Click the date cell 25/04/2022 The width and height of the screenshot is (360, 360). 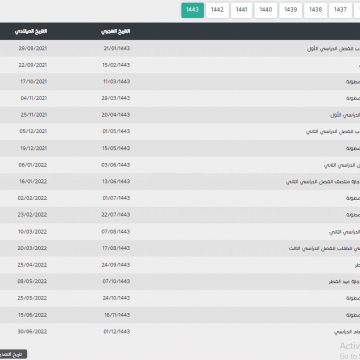[32, 265]
